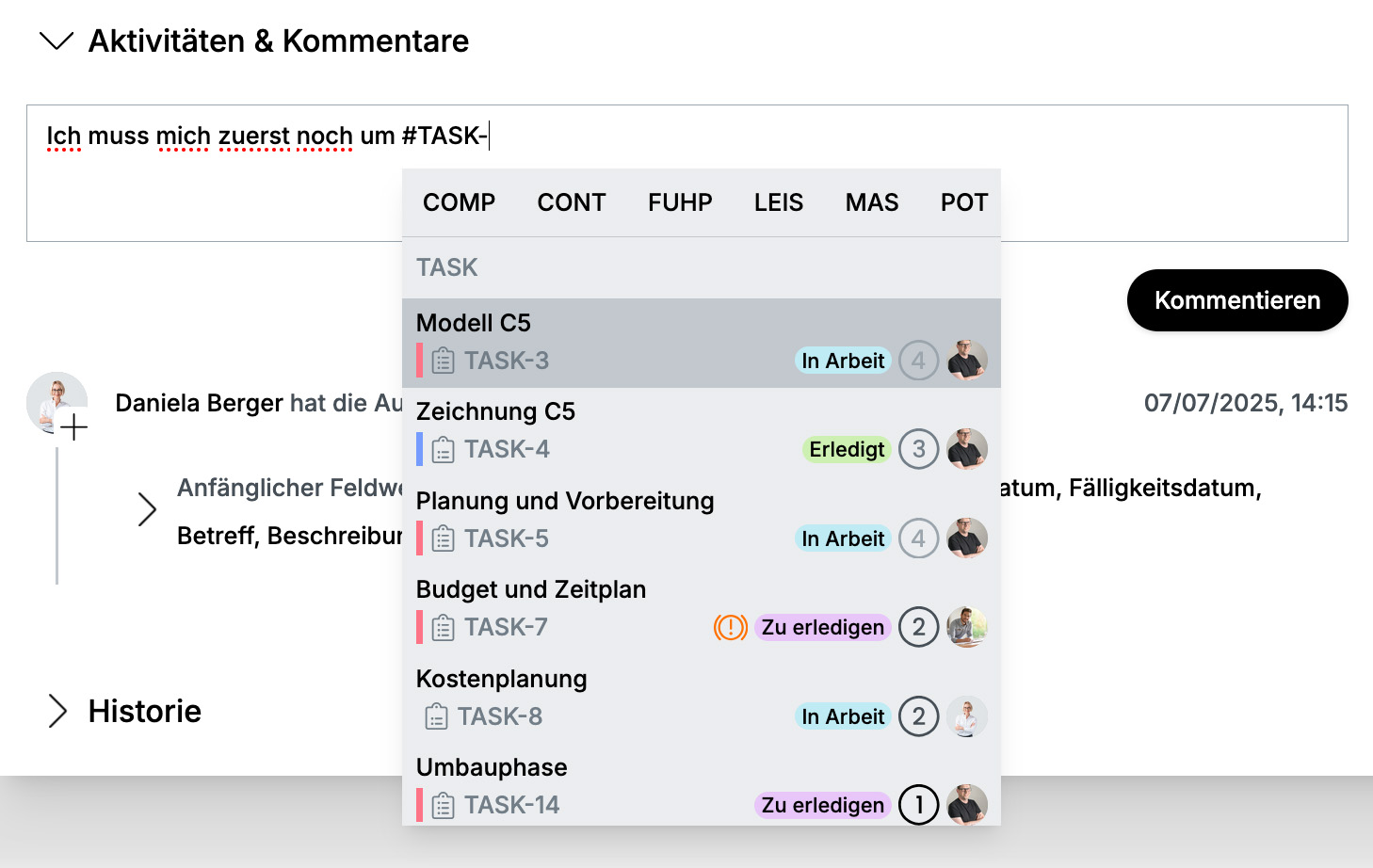Click the clipboard icon next to TASK-14
The image size is (1373, 868).
point(443,805)
